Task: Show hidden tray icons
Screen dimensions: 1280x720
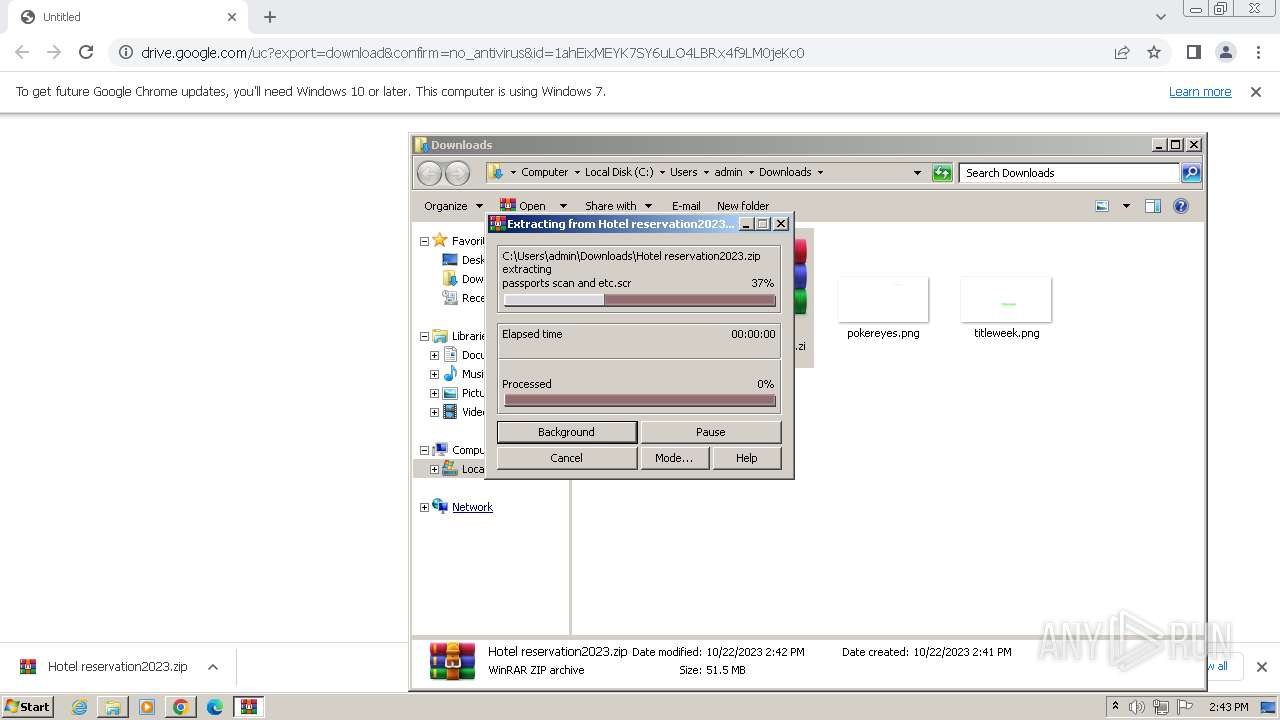Action: pyautogui.click(x=1115, y=707)
